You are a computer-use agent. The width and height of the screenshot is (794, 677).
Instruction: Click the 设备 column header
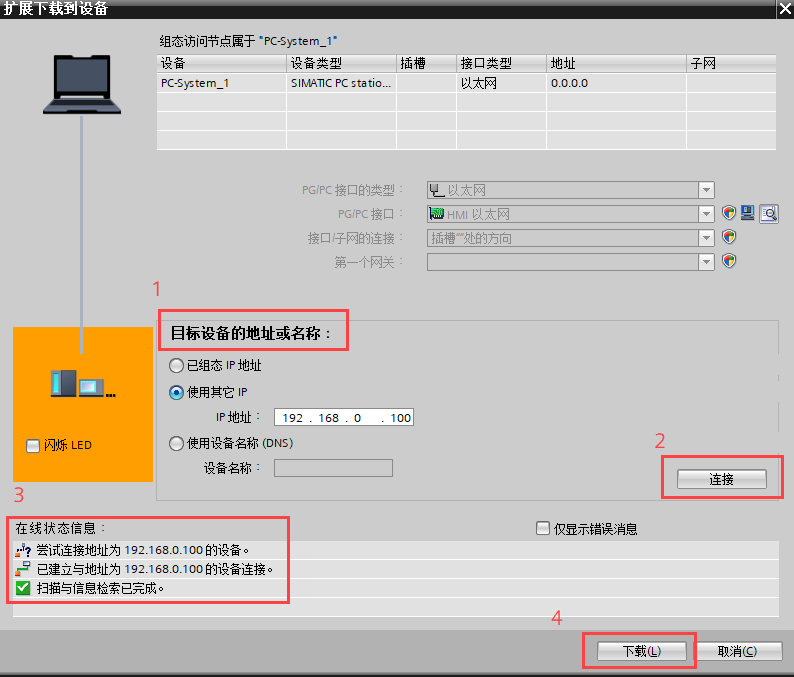point(221,64)
